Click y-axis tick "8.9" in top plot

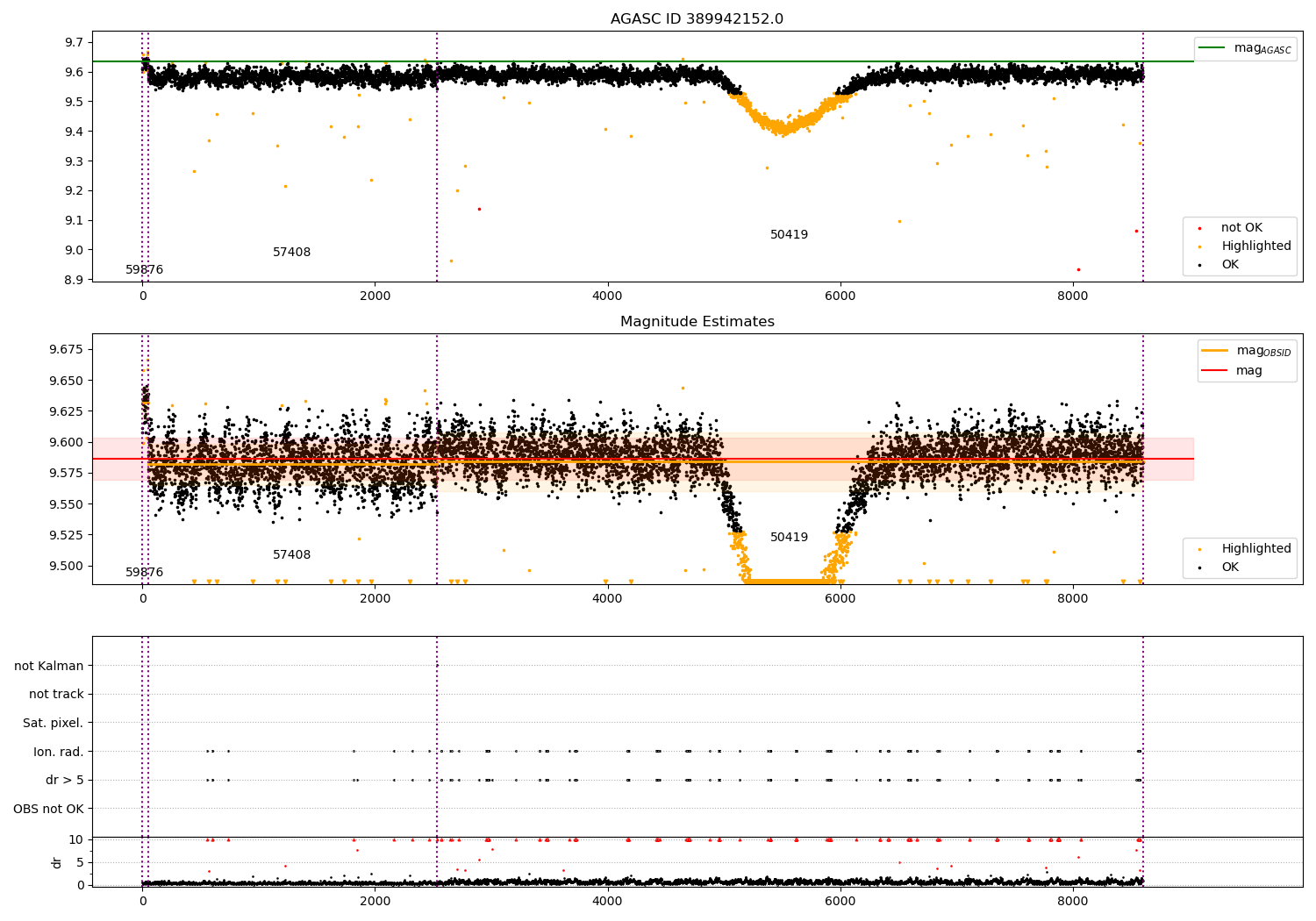click(75, 280)
